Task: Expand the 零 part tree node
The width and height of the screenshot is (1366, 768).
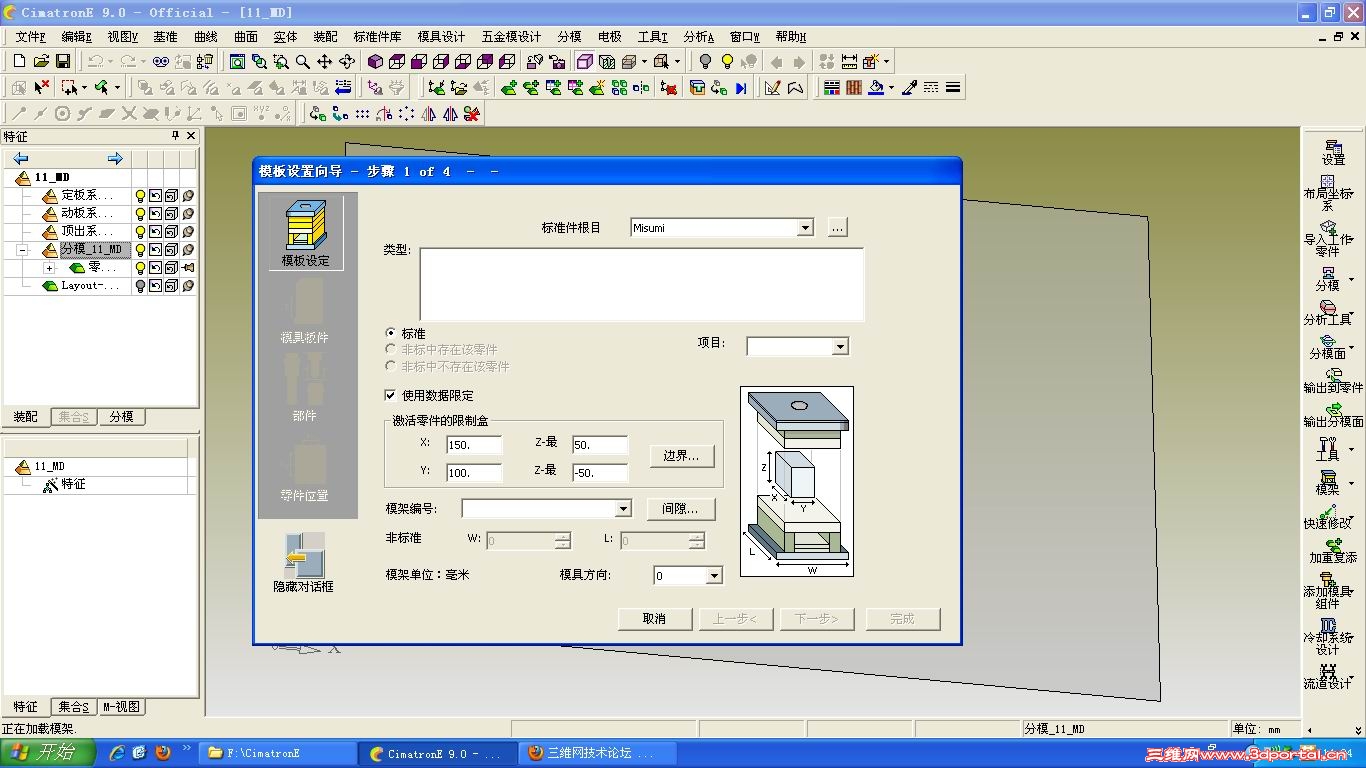Action: pos(49,268)
